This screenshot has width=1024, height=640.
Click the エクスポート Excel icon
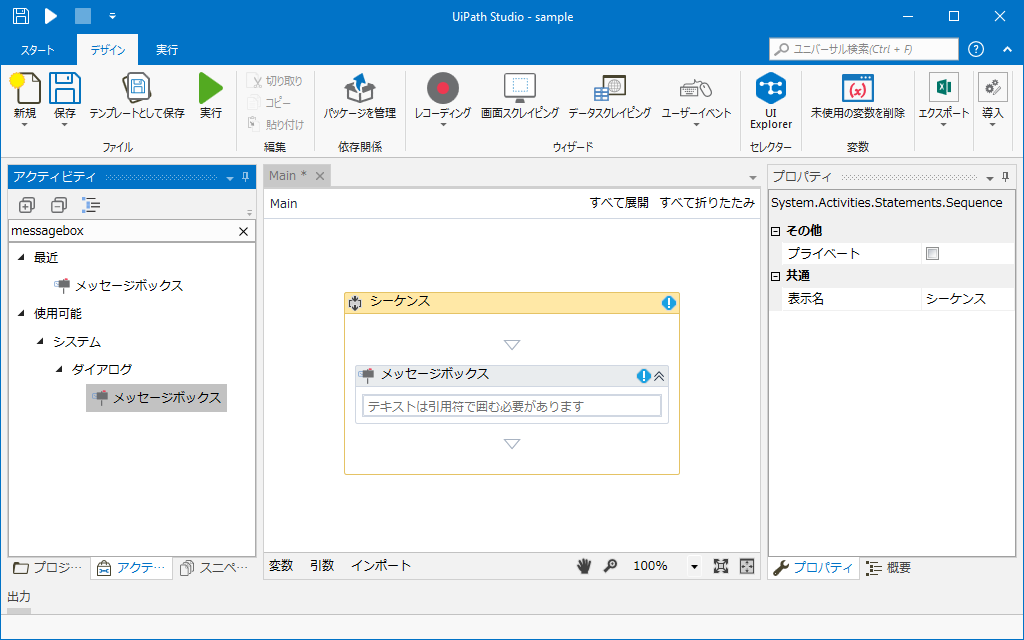(x=944, y=87)
